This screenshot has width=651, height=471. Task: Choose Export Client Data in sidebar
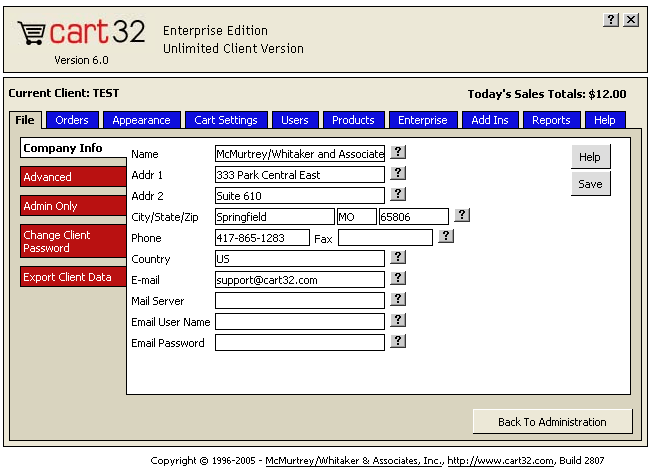[73, 277]
